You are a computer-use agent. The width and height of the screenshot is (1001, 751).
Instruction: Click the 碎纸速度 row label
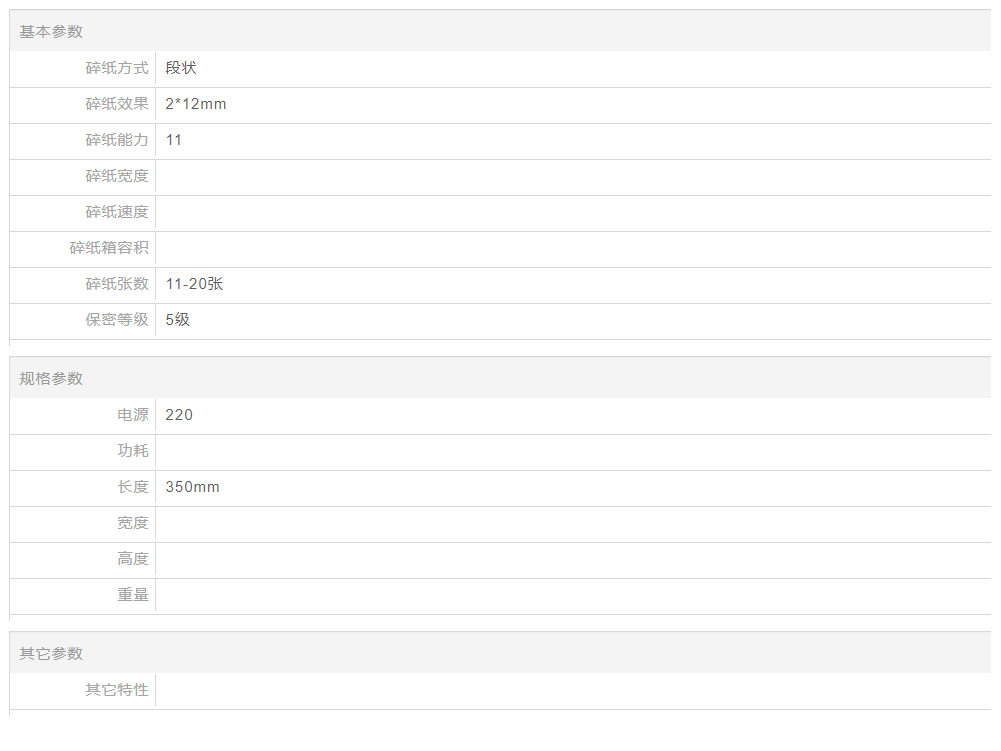coord(117,212)
